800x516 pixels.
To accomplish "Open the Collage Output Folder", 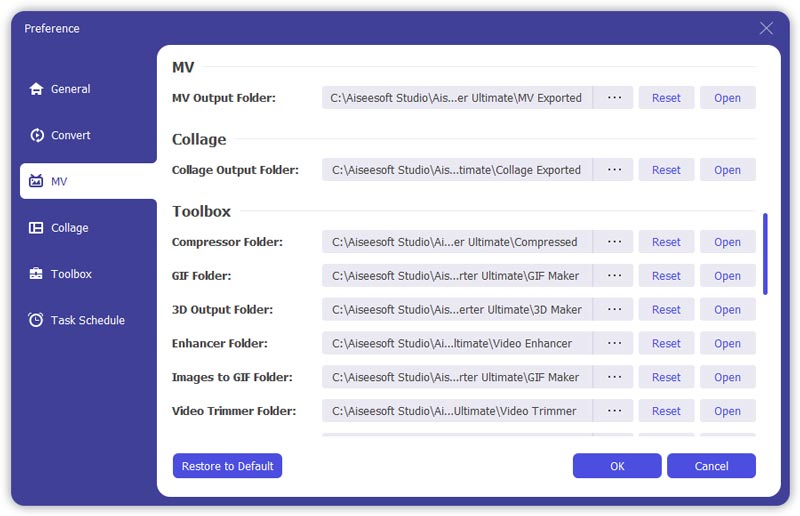I will [728, 169].
